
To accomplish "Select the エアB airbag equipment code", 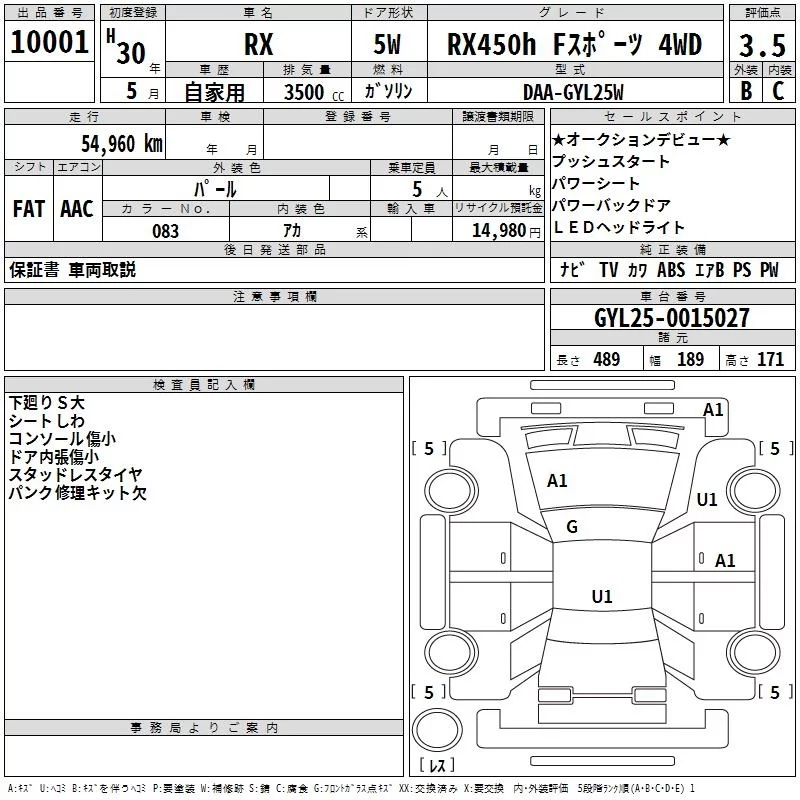I will coord(710,269).
